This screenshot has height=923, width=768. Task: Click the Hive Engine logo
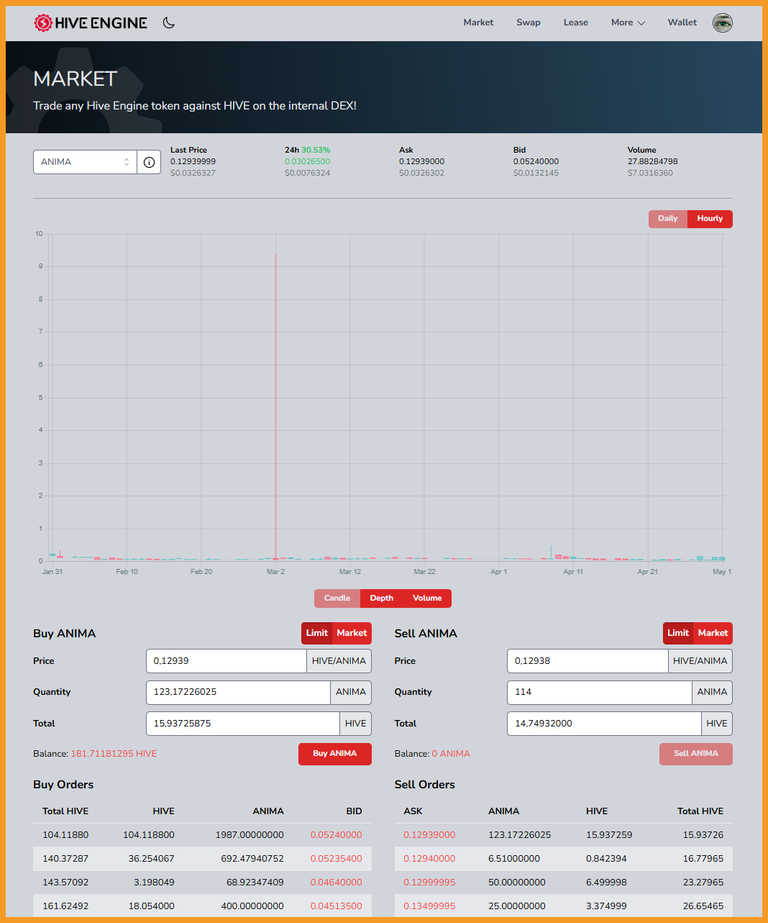[91, 23]
